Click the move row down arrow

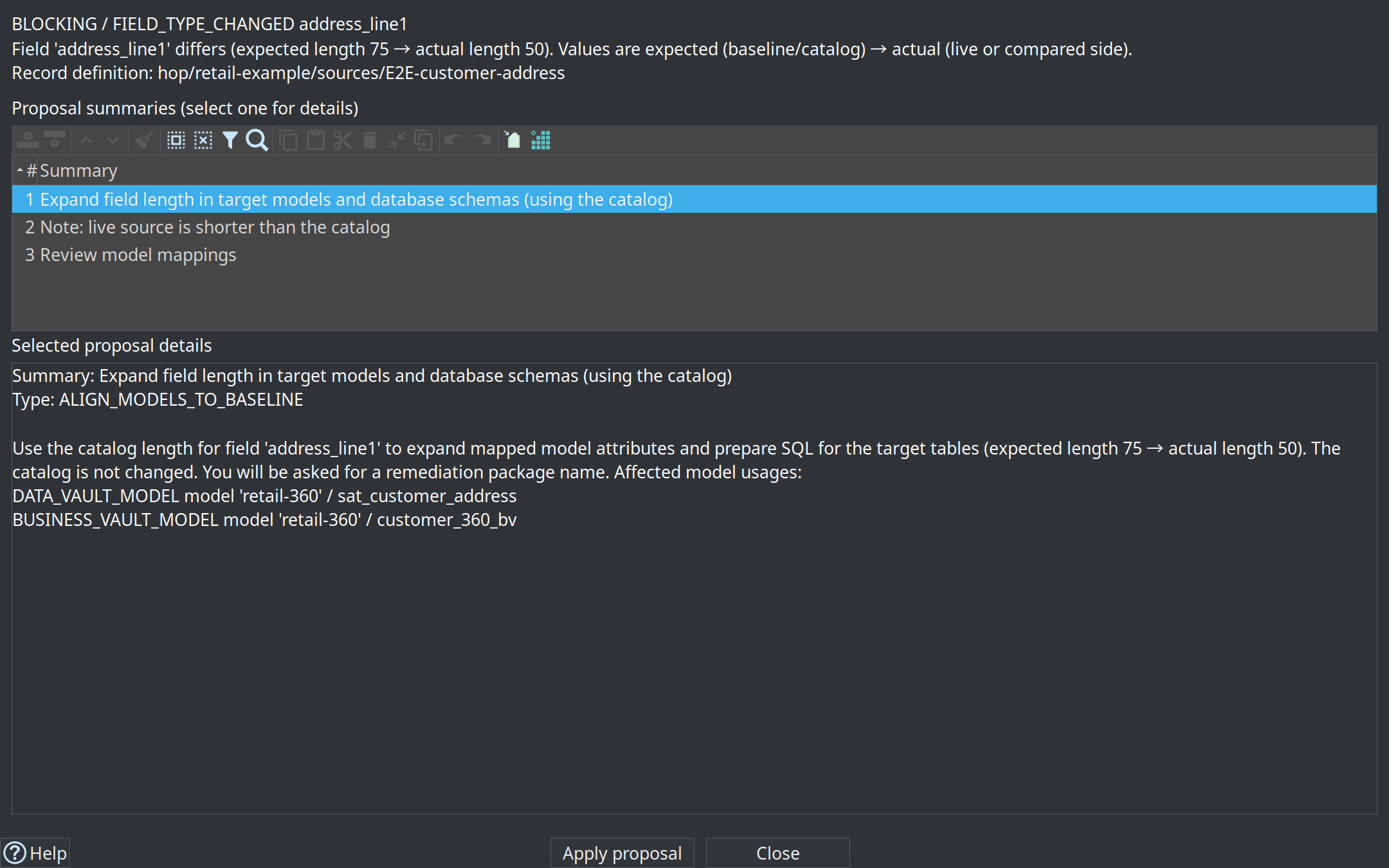tap(113, 140)
